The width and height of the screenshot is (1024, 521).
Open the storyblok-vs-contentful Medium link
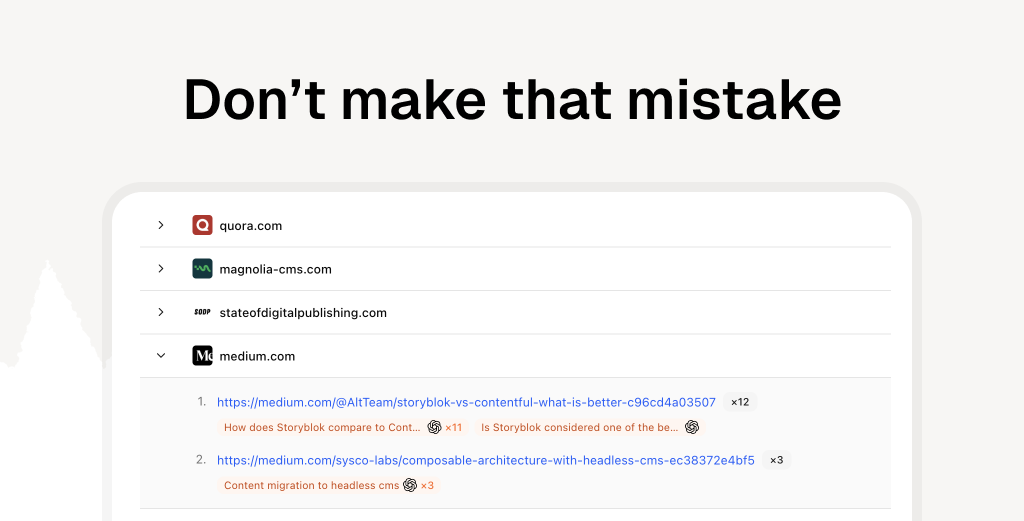(x=466, y=402)
